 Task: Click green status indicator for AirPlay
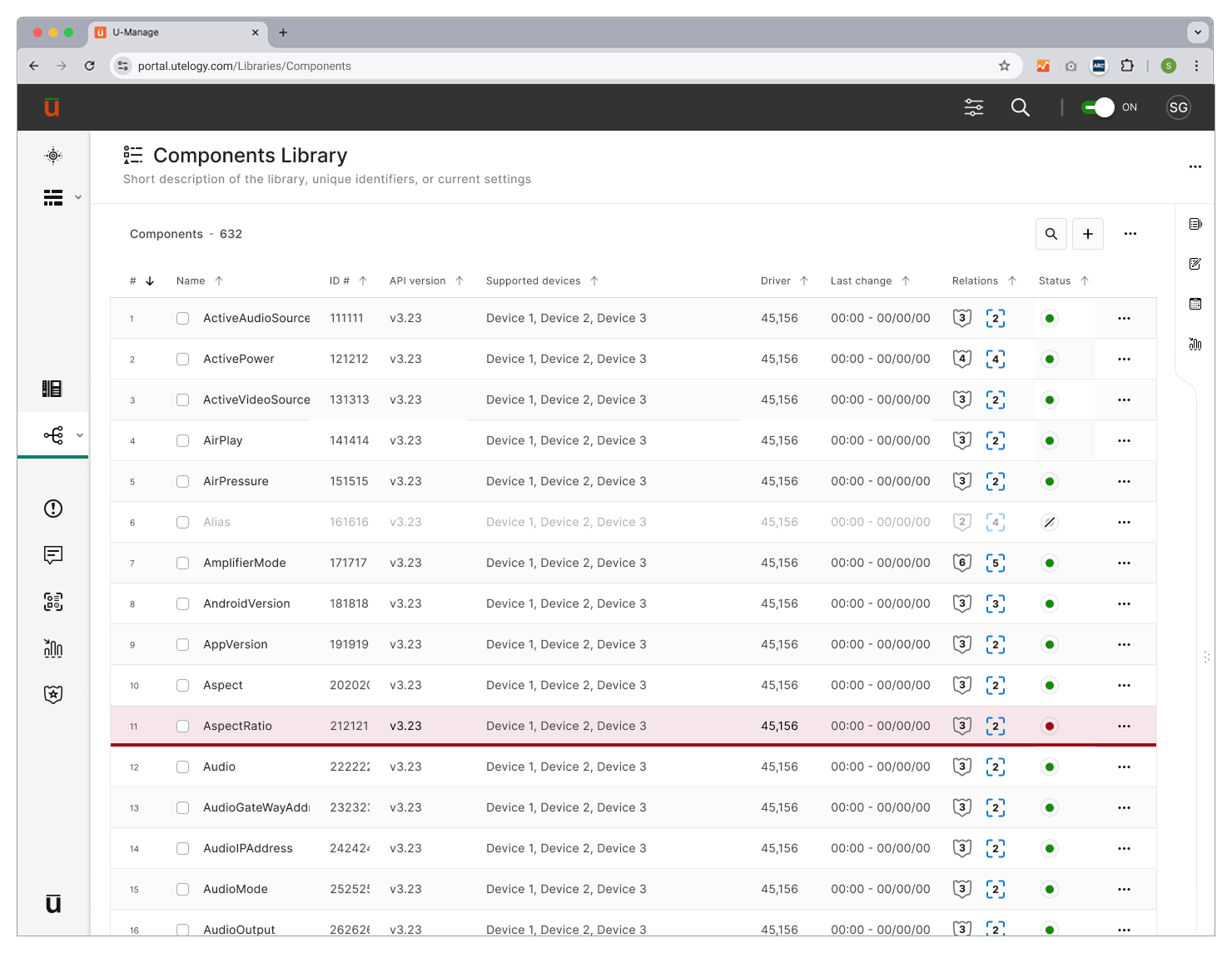(x=1050, y=441)
